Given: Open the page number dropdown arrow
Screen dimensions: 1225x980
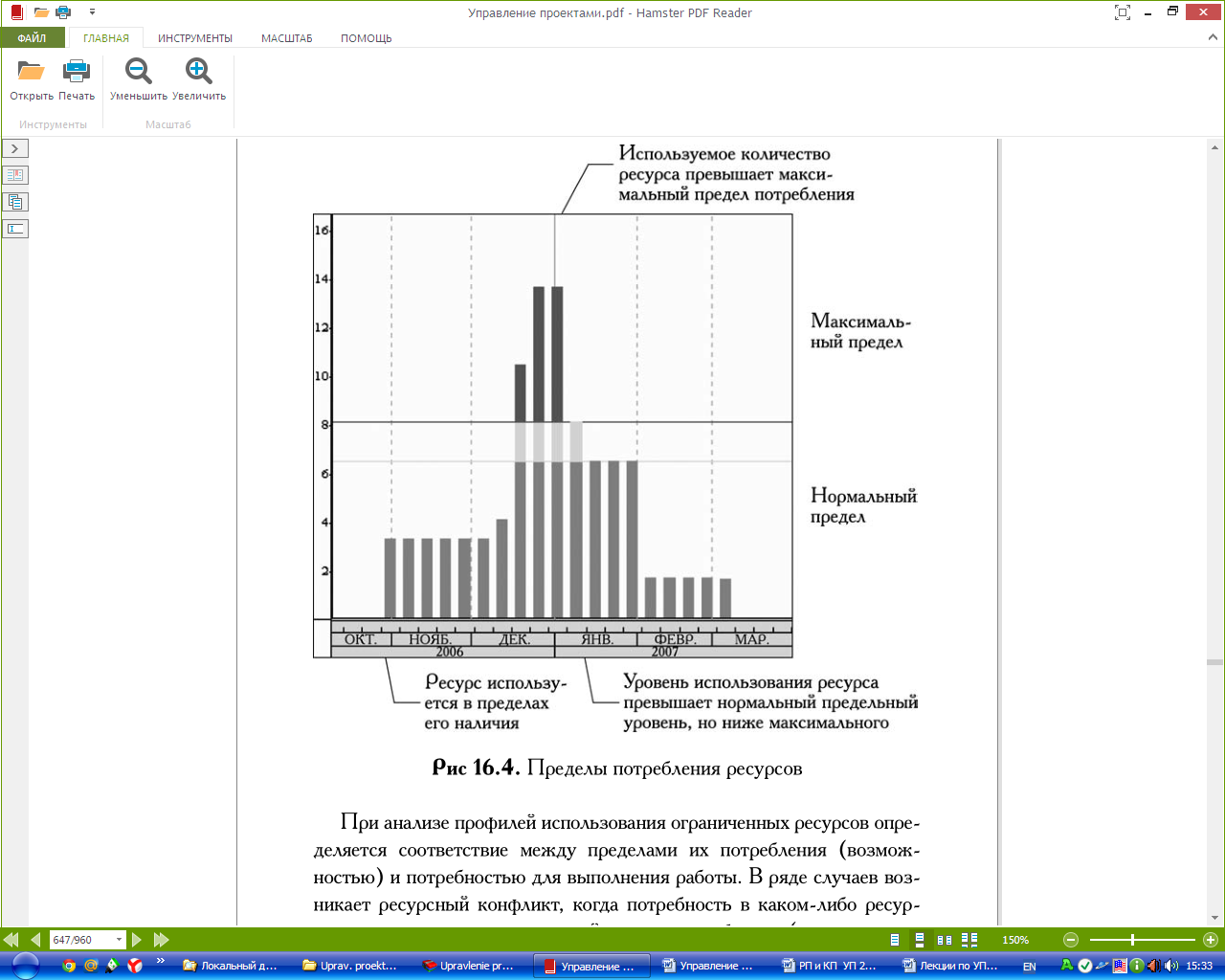Looking at the screenshot, I should (x=119, y=940).
